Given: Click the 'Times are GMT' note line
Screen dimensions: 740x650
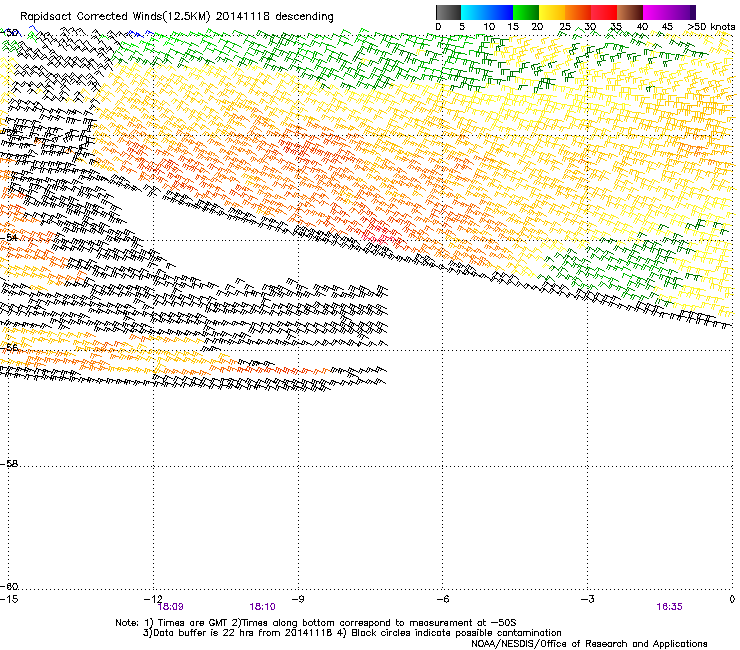Looking at the screenshot, I should pos(316,623).
